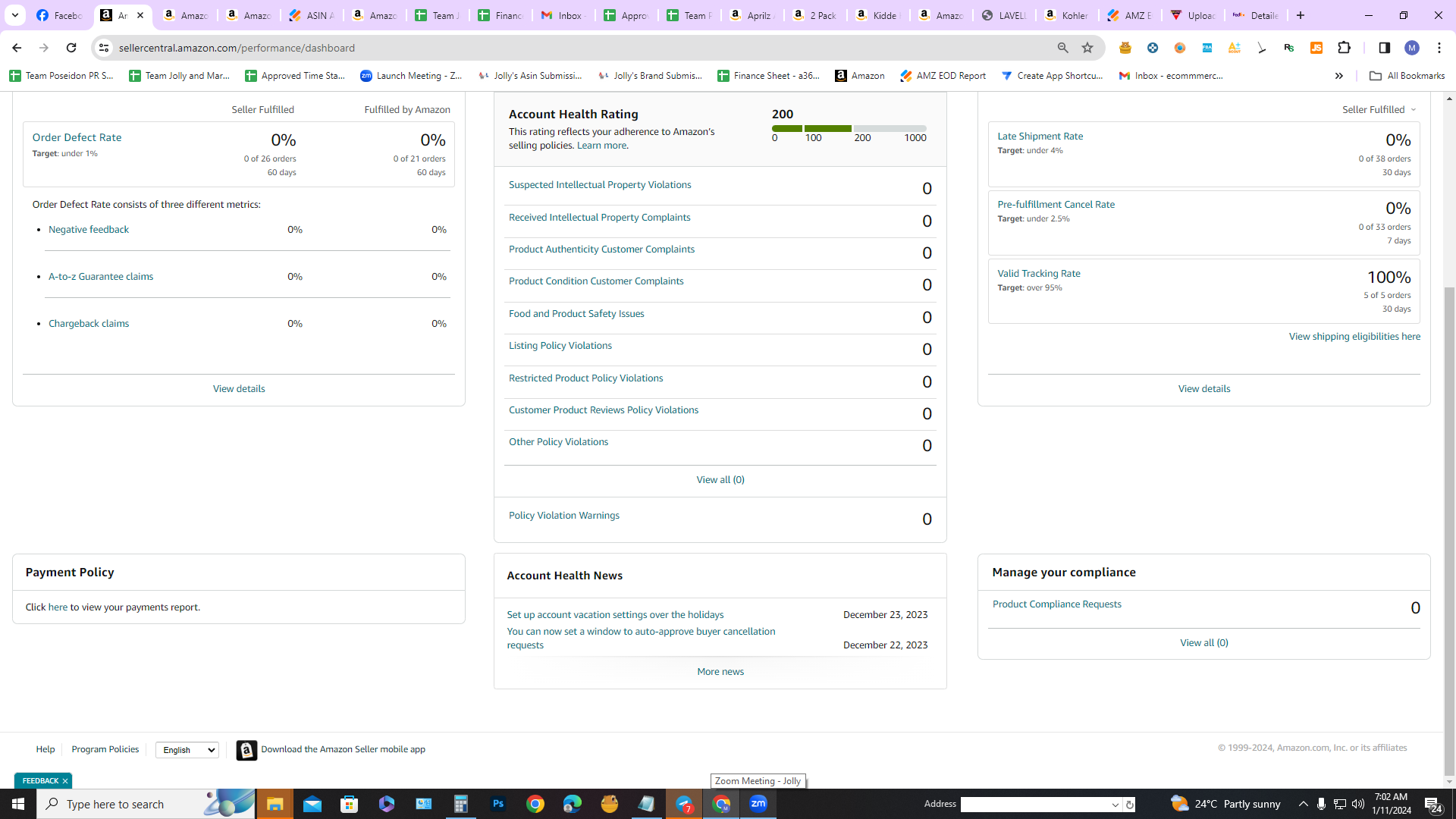The height and width of the screenshot is (819, 1456).
Task: Open the browser extensions puzzle icon
Action: 1345,48
